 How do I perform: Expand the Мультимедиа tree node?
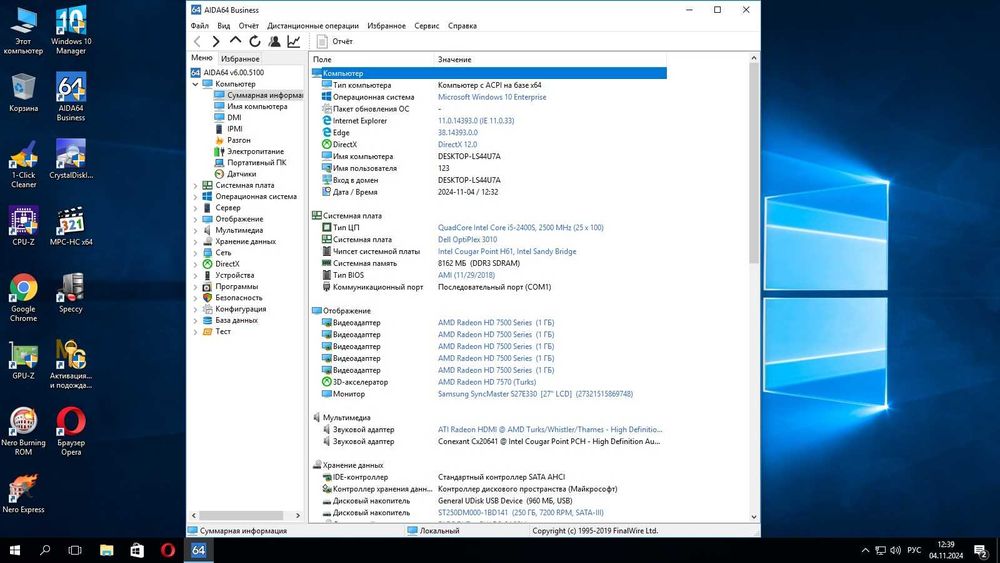click(196, 231)
